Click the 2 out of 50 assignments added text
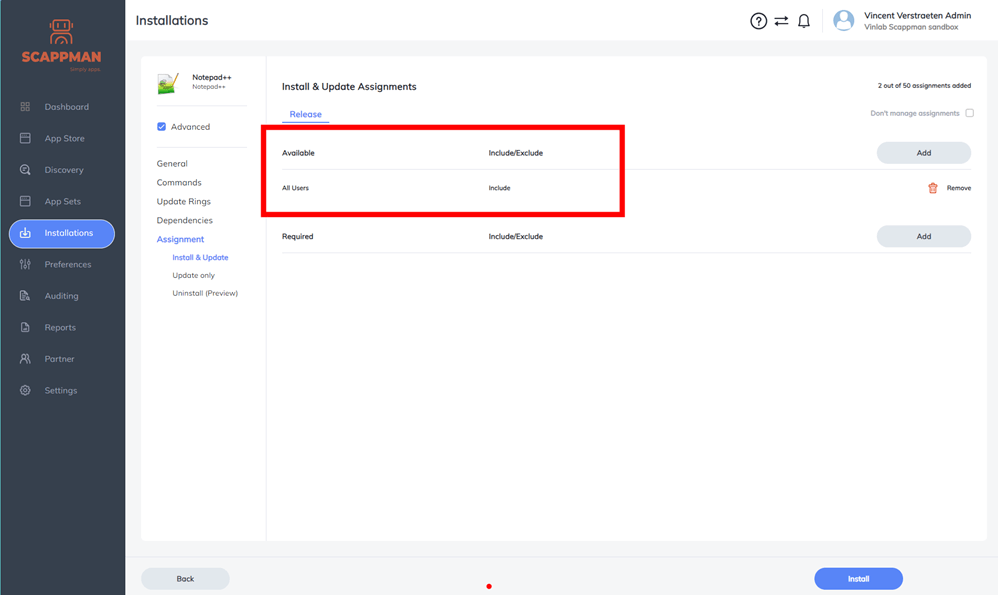 (924, 85)
